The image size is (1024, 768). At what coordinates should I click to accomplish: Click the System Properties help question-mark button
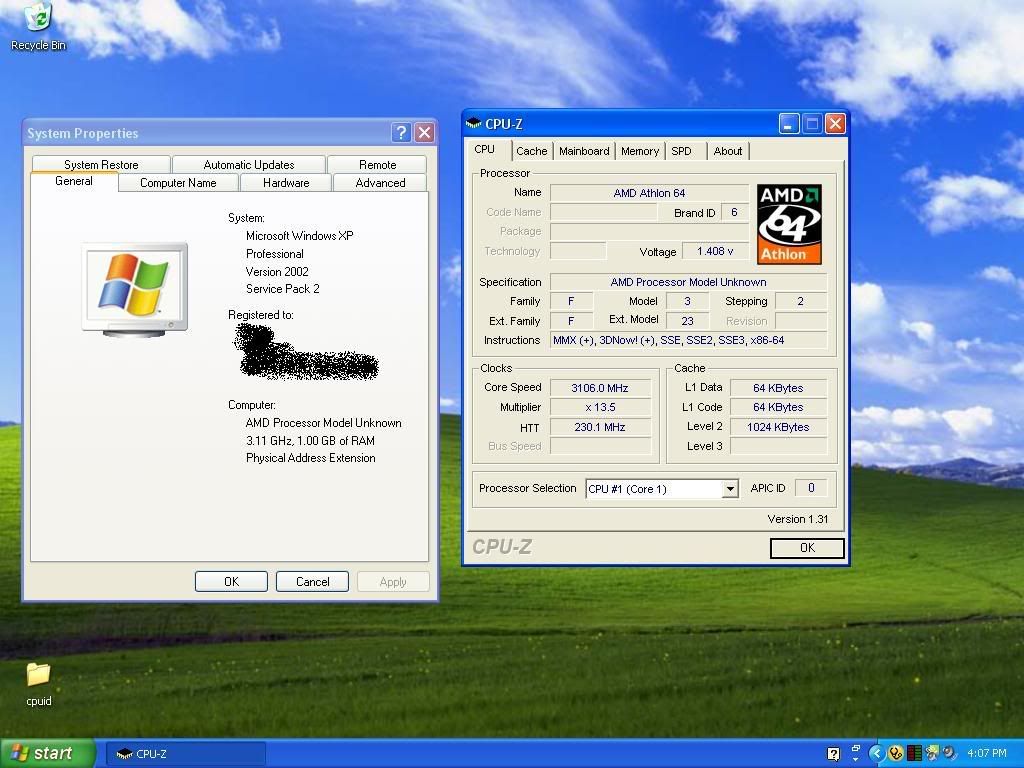tap(401, 133)
